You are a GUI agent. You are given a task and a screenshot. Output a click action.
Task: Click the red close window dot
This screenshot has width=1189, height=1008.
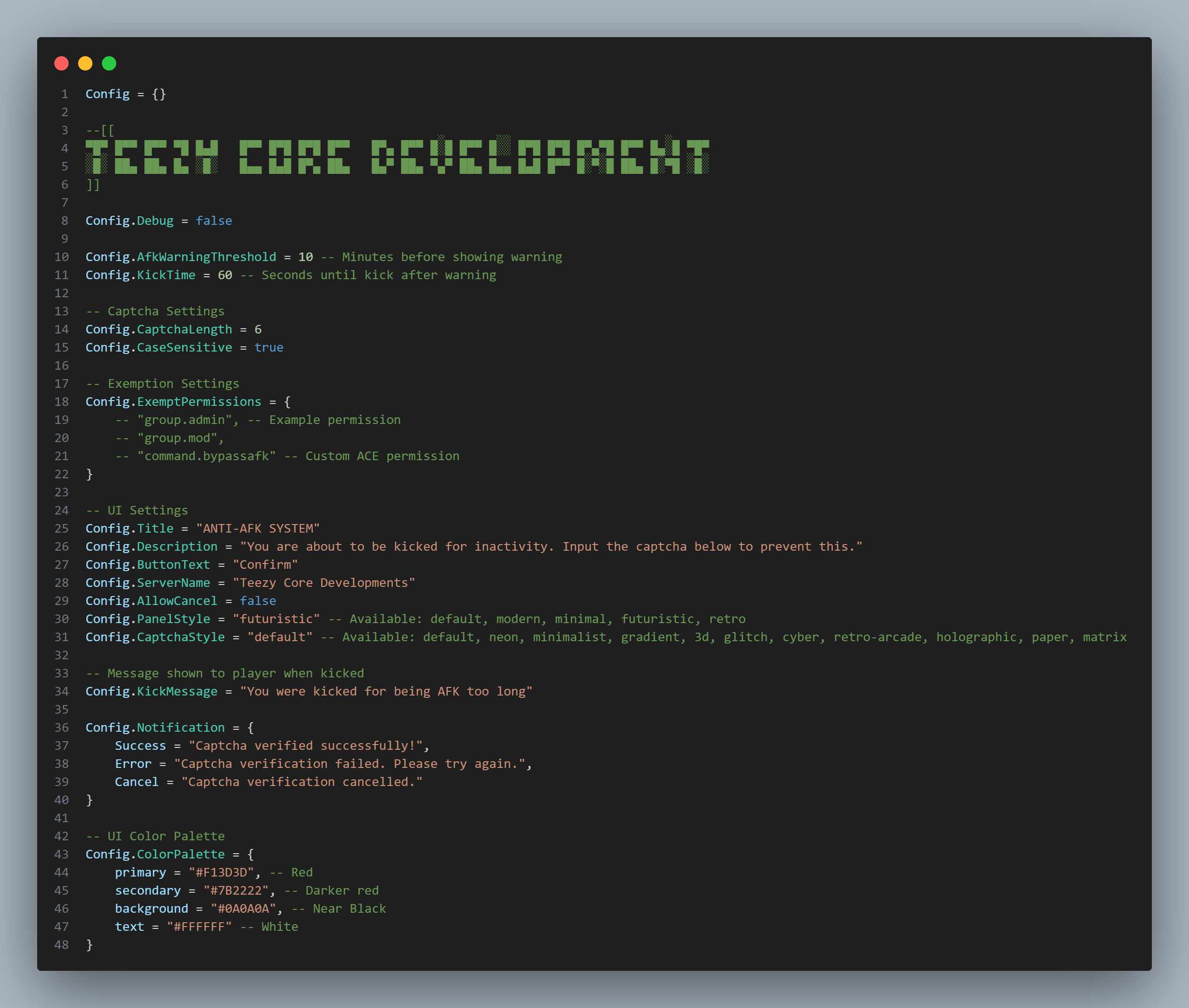click(x=62, y=63)
